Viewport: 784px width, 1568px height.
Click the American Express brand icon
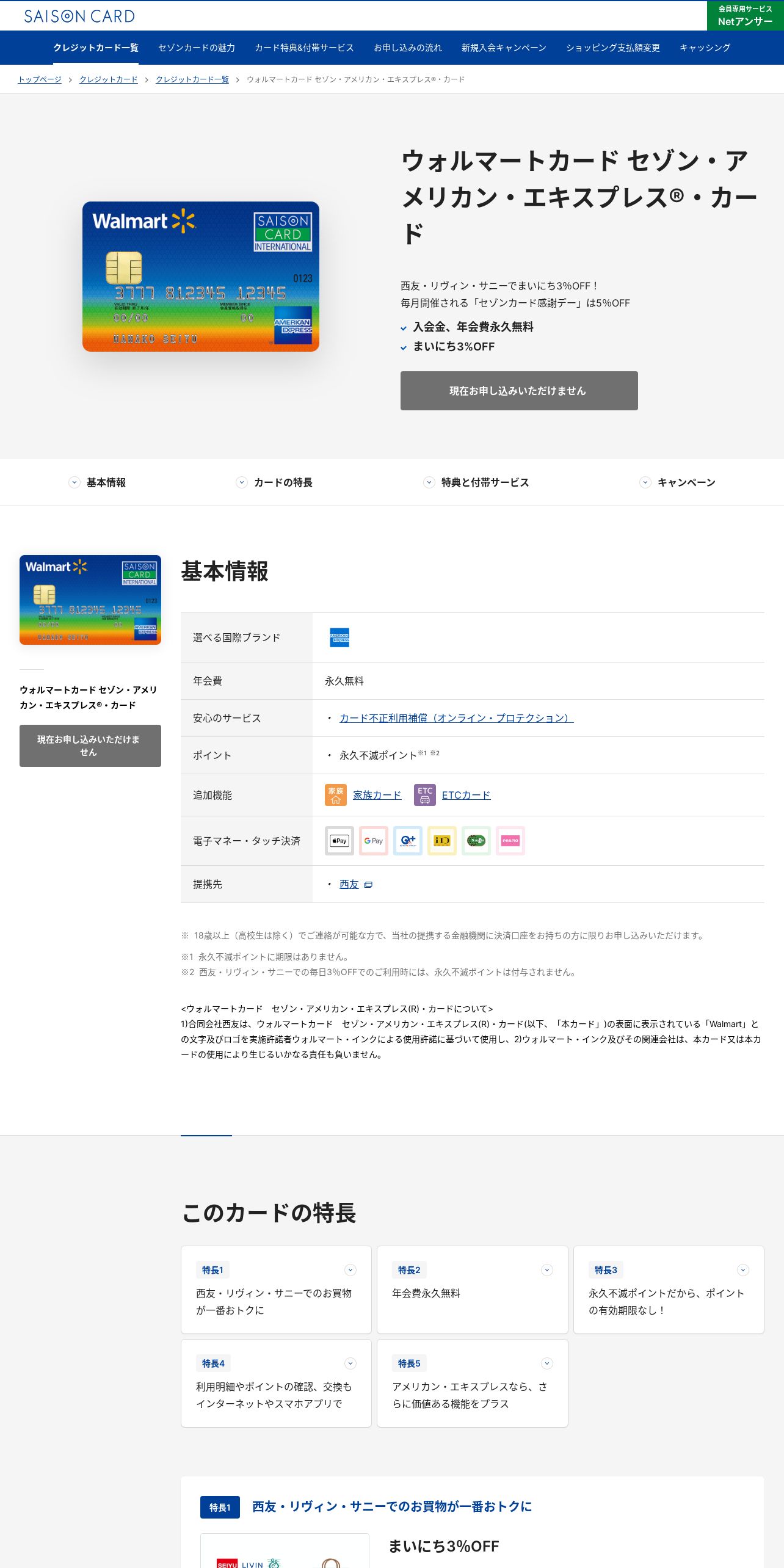pyautogui.click(x=339, y=637)
